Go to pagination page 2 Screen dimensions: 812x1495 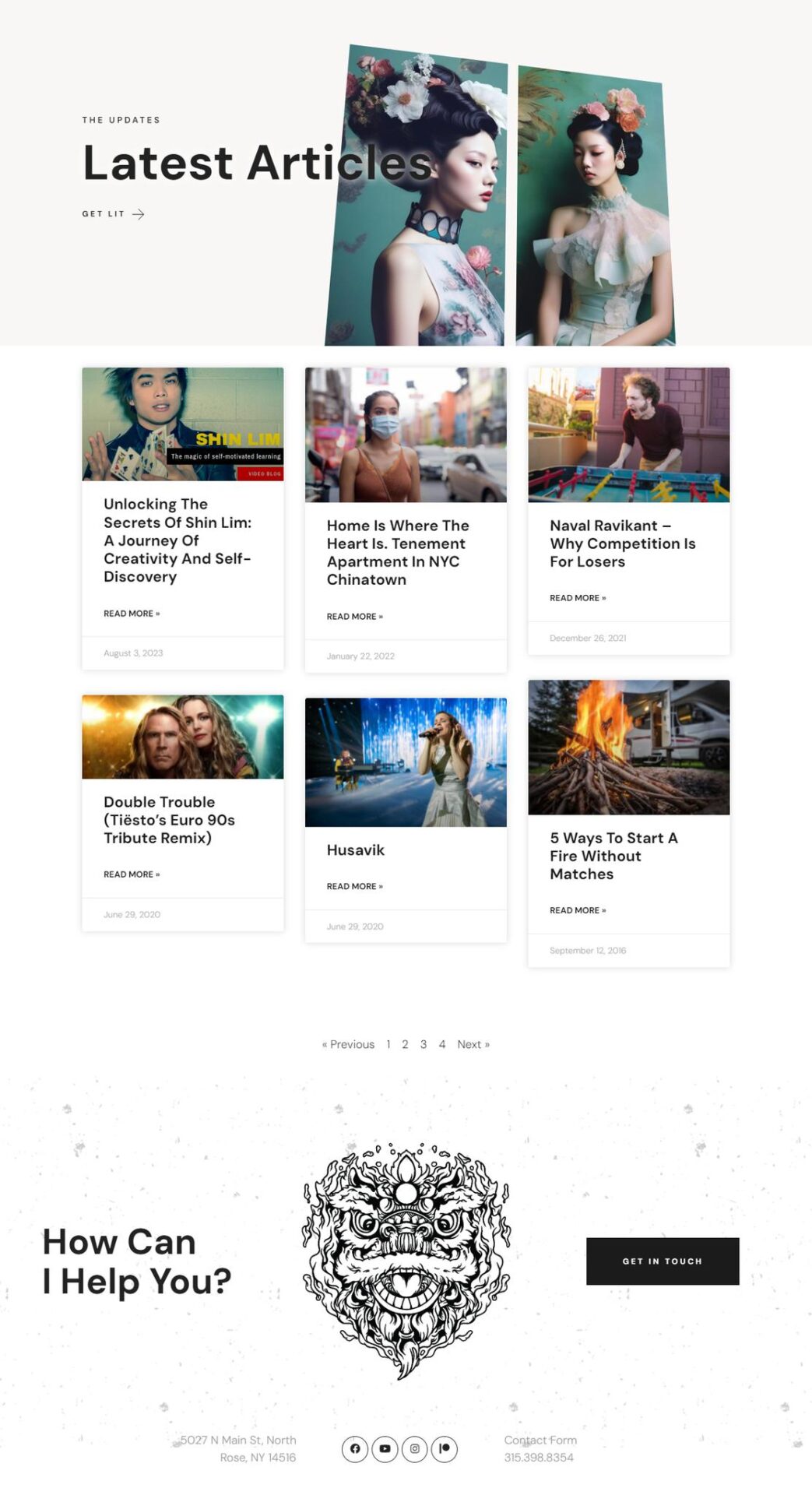[x=405, y=1044]
